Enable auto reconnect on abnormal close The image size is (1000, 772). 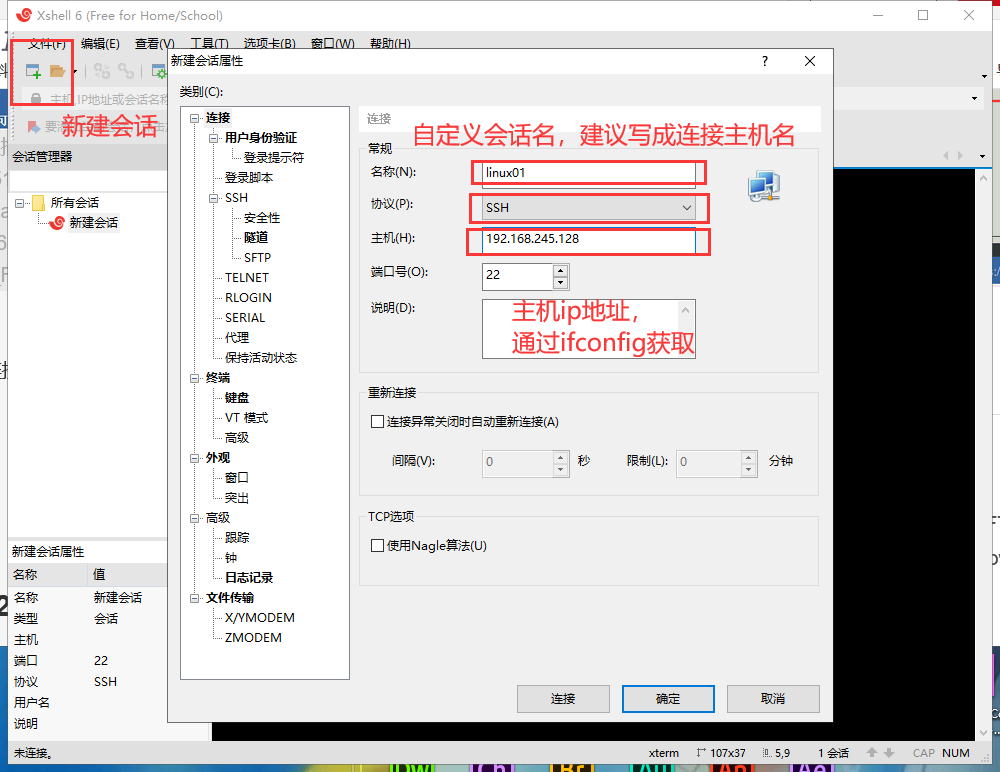pyautogui.click(x=377, y=422)
